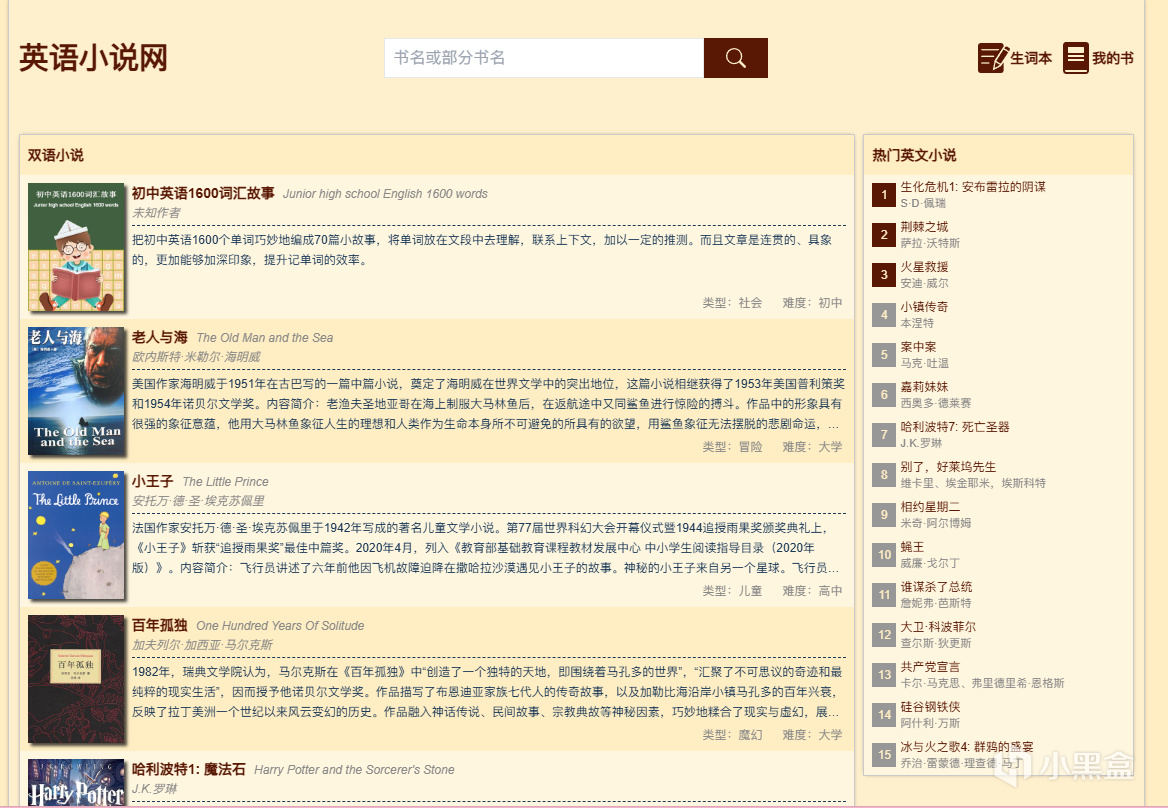Select rank 11 谁谋杀了总统
The height and width of the screenshot is (808, 1168).
point(936,587)
